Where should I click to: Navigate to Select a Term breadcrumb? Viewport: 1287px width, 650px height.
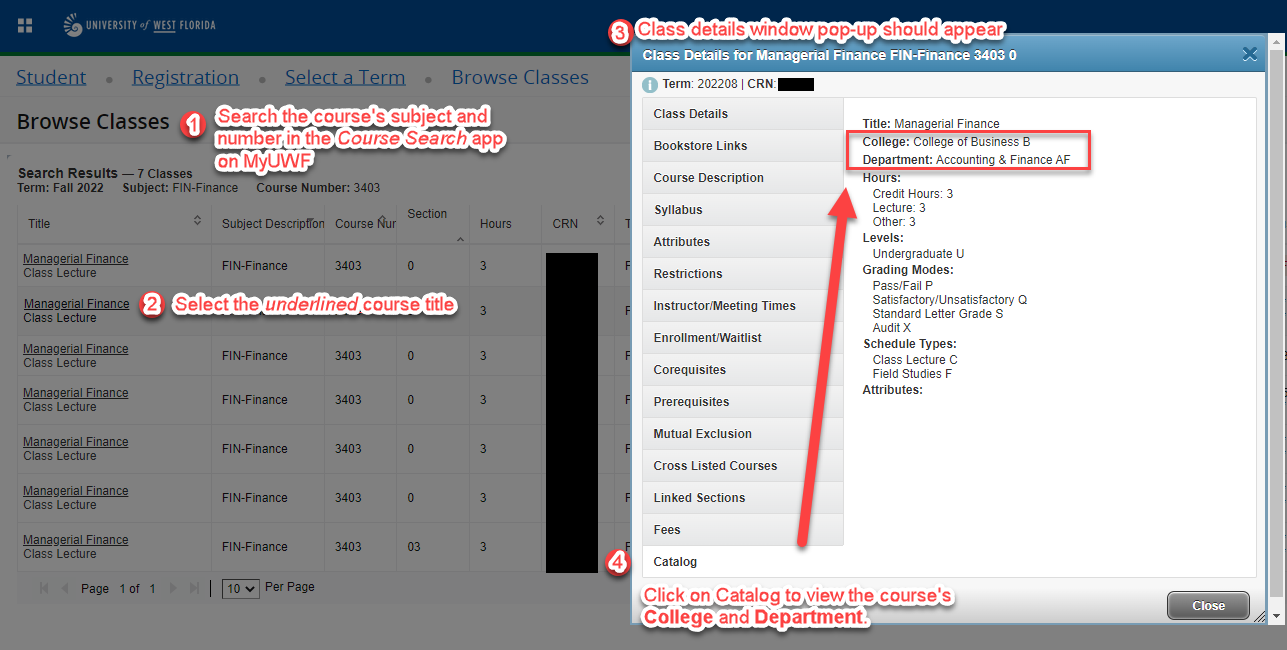[x=345, y=78]
